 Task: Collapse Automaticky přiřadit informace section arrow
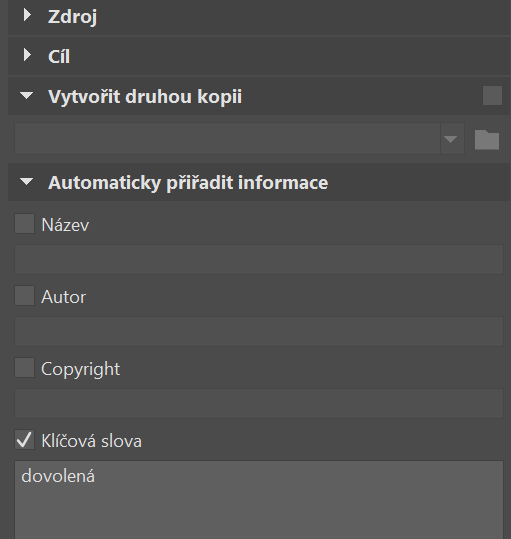26,182
